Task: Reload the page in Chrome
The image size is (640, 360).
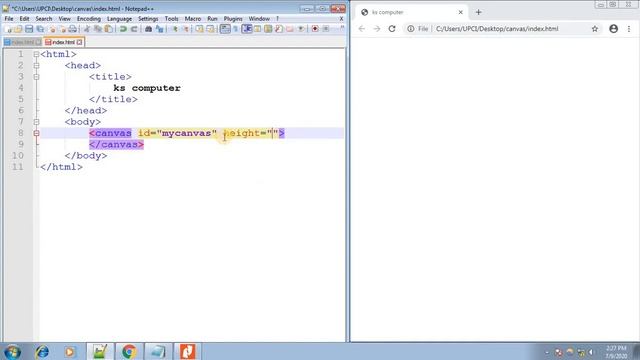Action: click(392, 29)
